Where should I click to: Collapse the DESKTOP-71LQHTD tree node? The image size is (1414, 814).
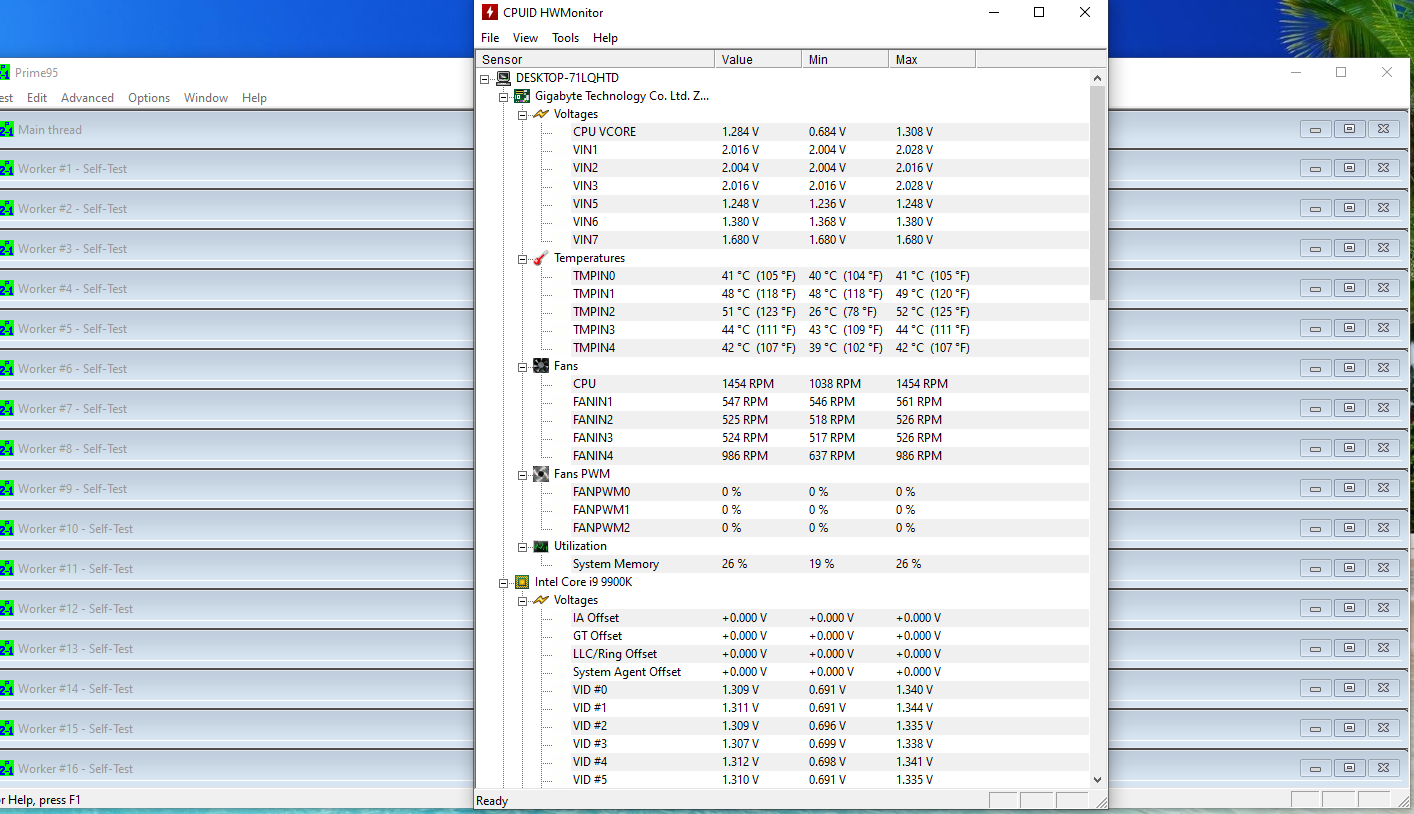tap(485, 78)
